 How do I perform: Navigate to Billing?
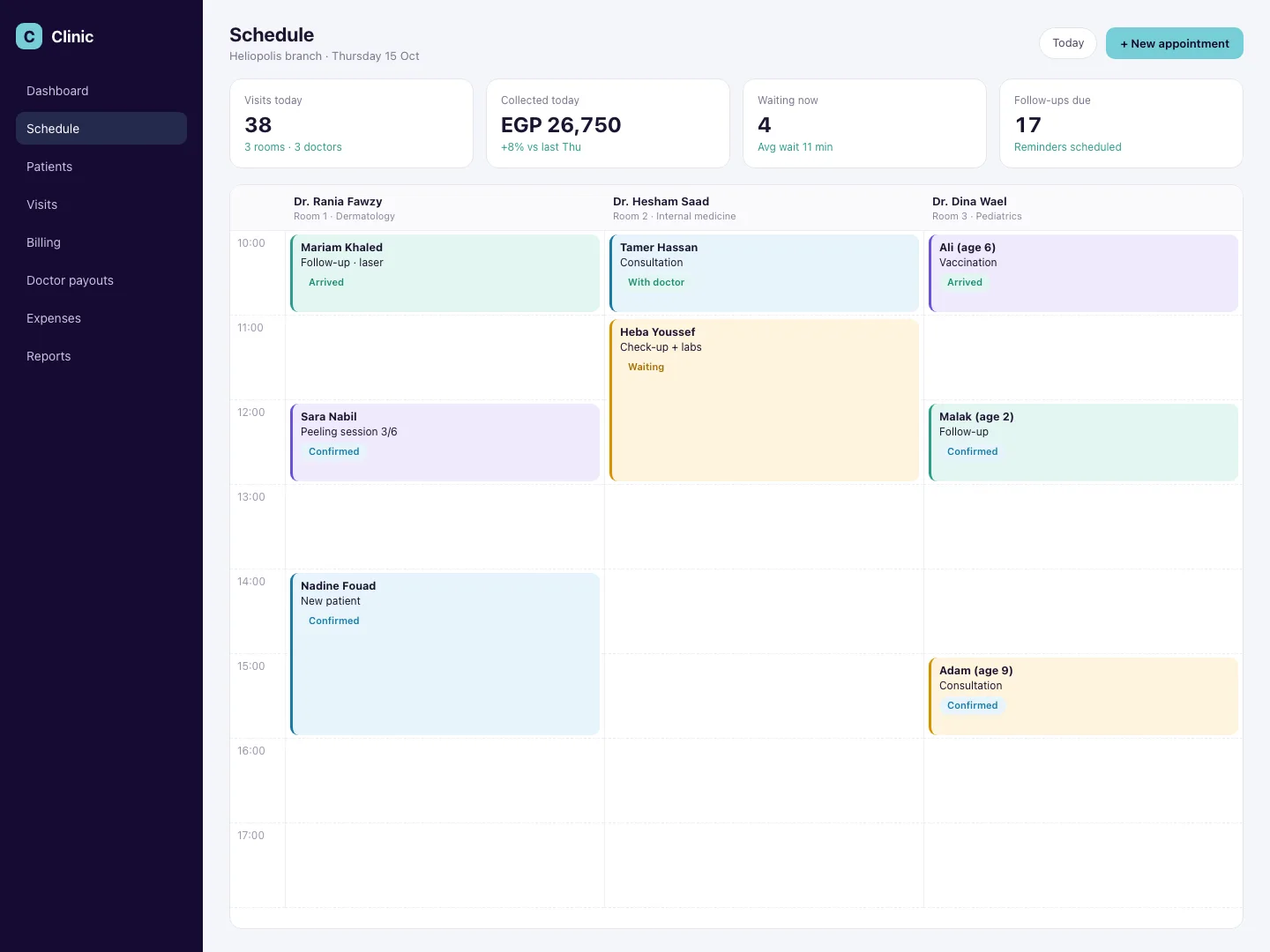coord(101,242)
